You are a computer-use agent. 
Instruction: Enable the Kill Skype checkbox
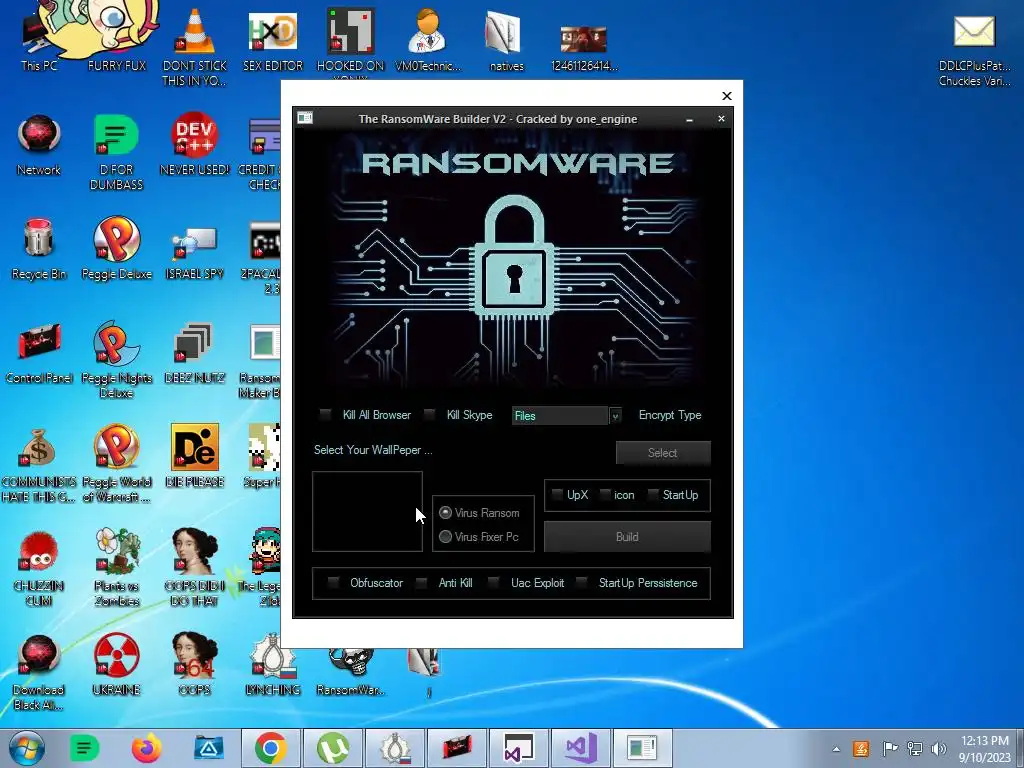pyautogui.click(x=430, y=415)
